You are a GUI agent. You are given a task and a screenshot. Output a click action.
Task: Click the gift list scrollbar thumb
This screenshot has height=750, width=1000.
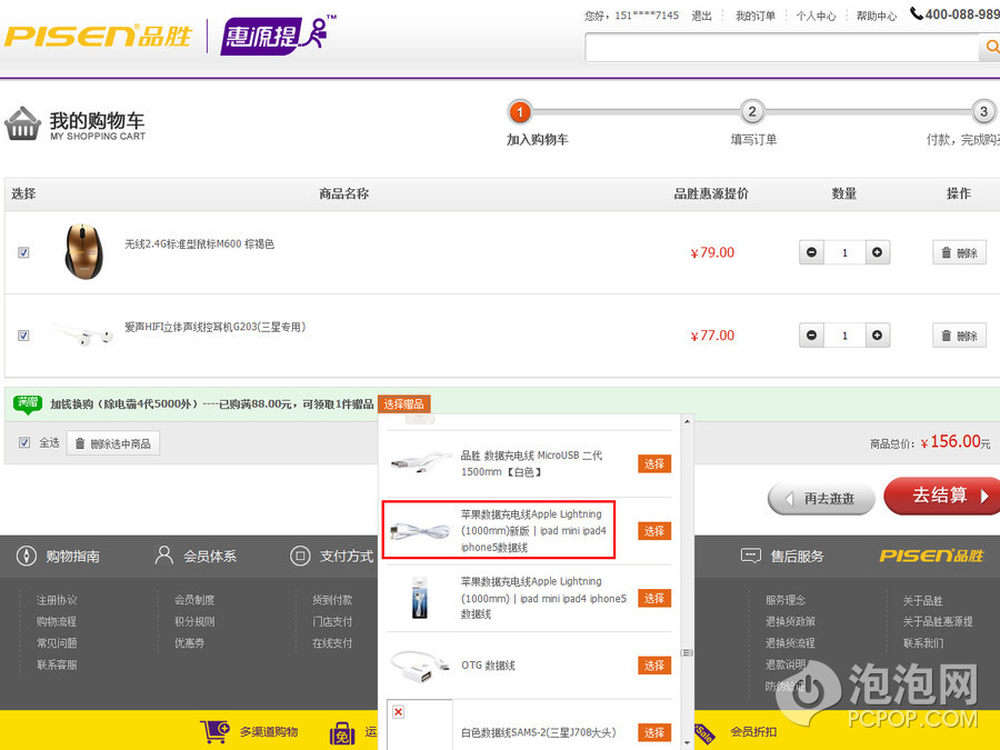tap(687, 652)
